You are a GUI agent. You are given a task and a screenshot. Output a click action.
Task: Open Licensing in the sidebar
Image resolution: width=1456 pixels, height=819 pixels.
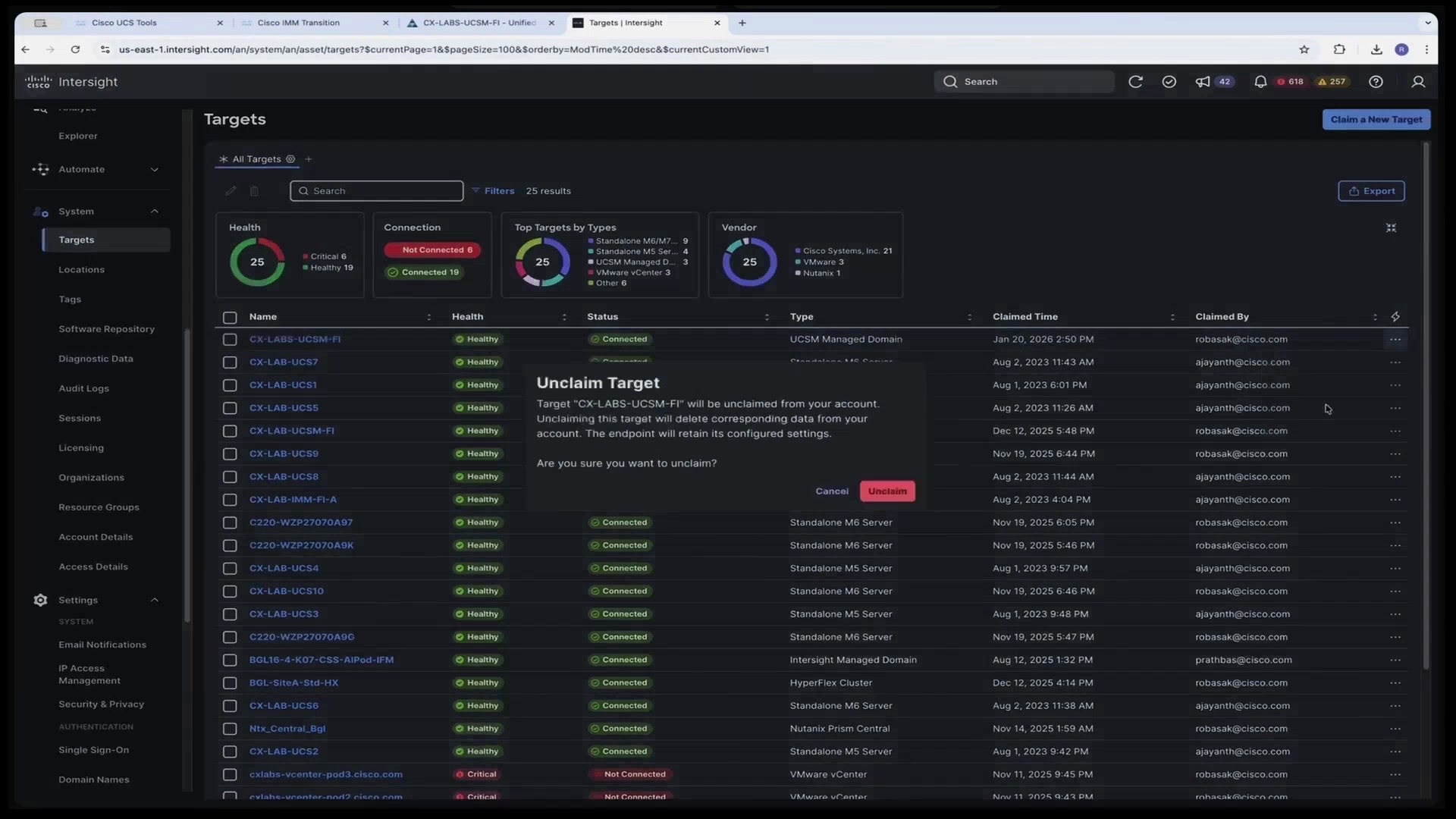click(81, 448)
